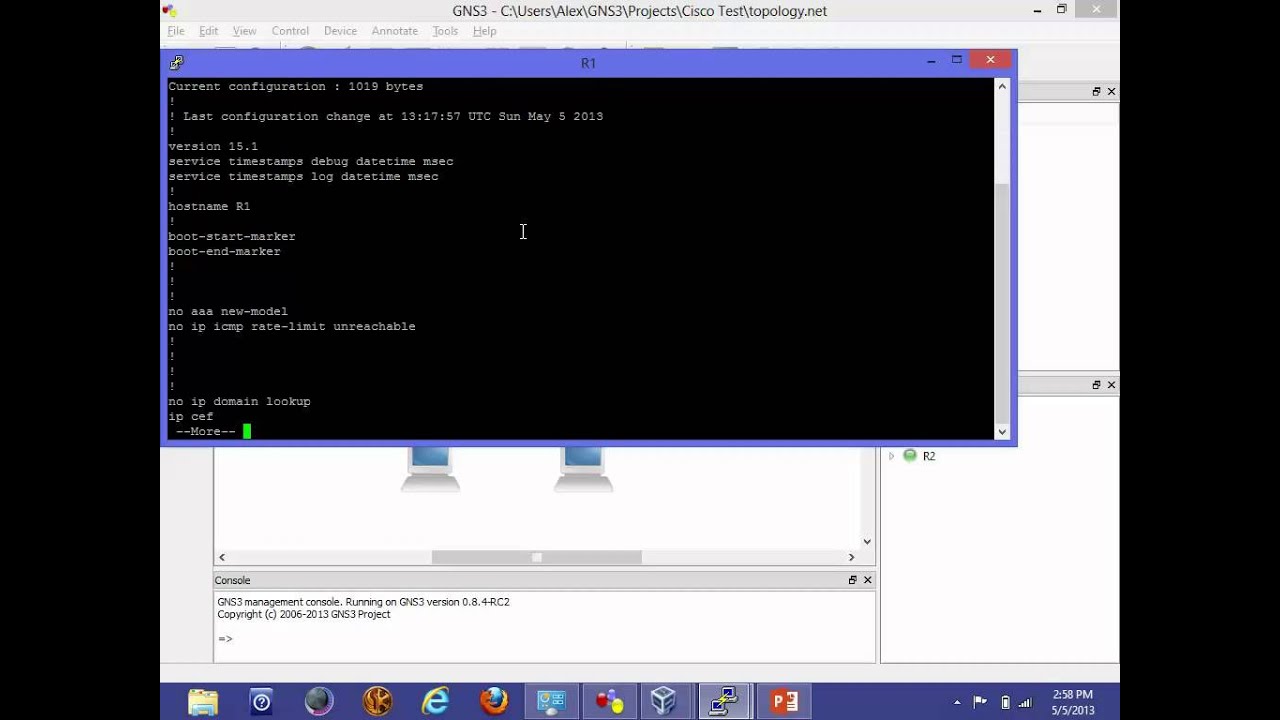Show hidden system tray icons
Screen dimensions: 1280x720
[957, 702]
